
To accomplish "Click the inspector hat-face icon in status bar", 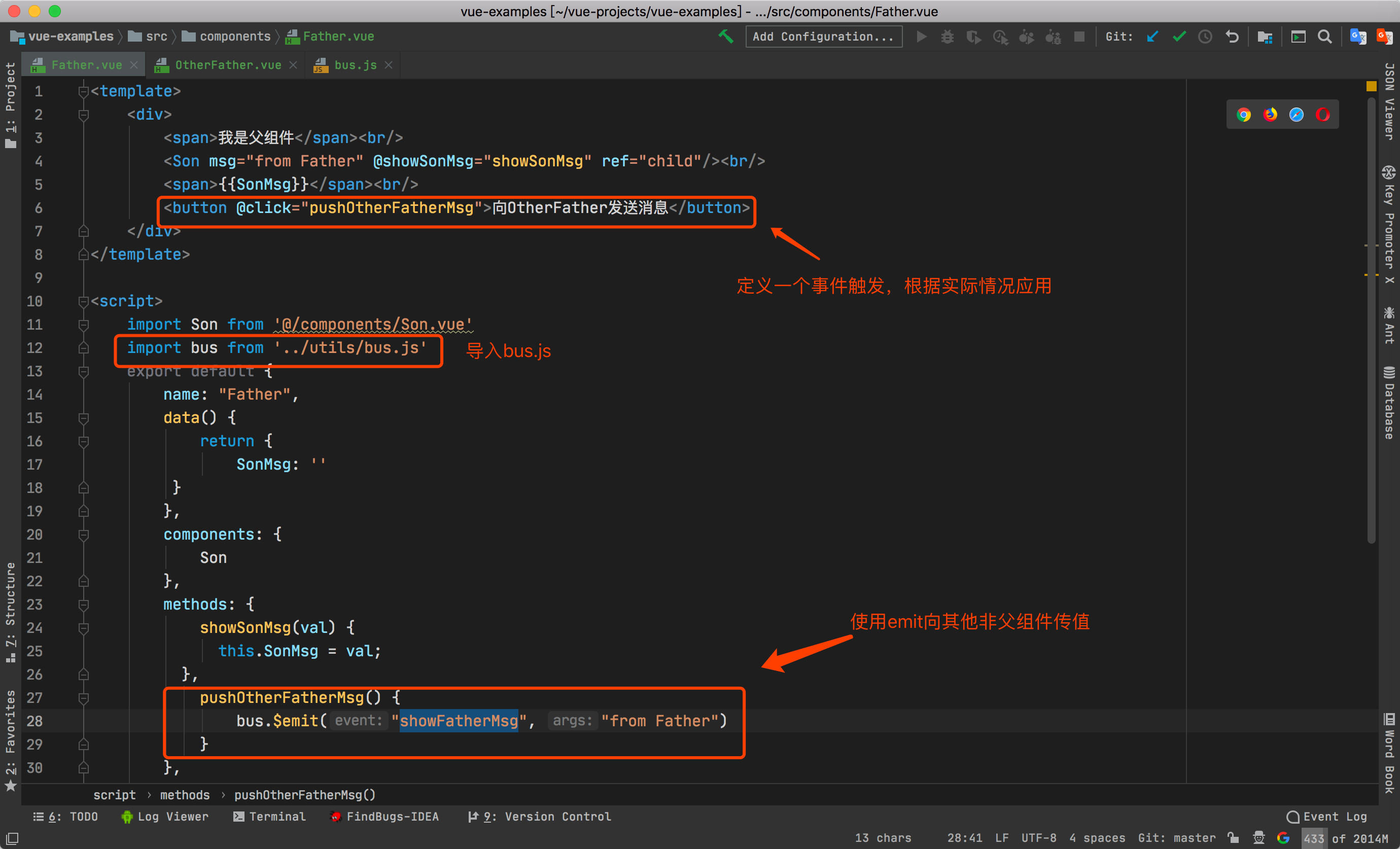I will click(1258, 837).
